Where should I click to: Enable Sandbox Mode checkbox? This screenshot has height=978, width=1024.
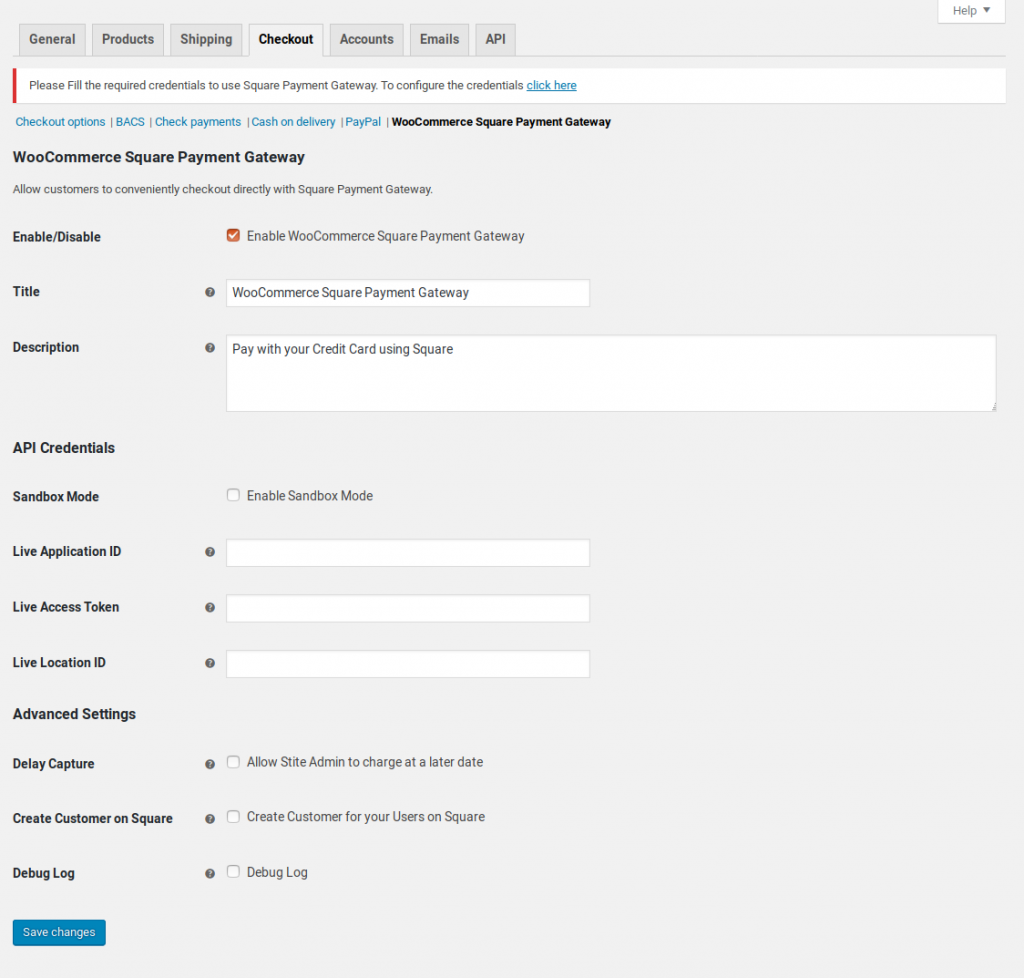233,495
